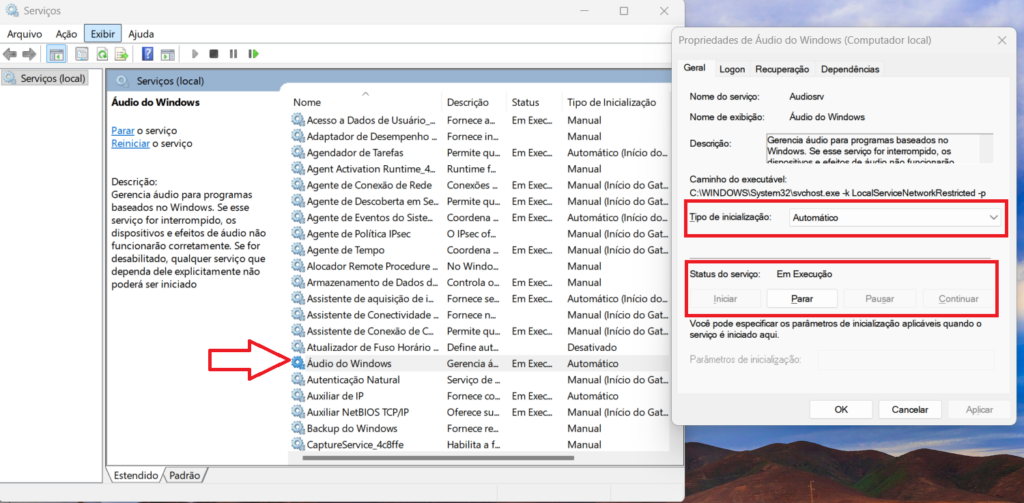Select the Áudio do Windows service row
Viewport: 1024px width, 503px height.
(479, 363)
